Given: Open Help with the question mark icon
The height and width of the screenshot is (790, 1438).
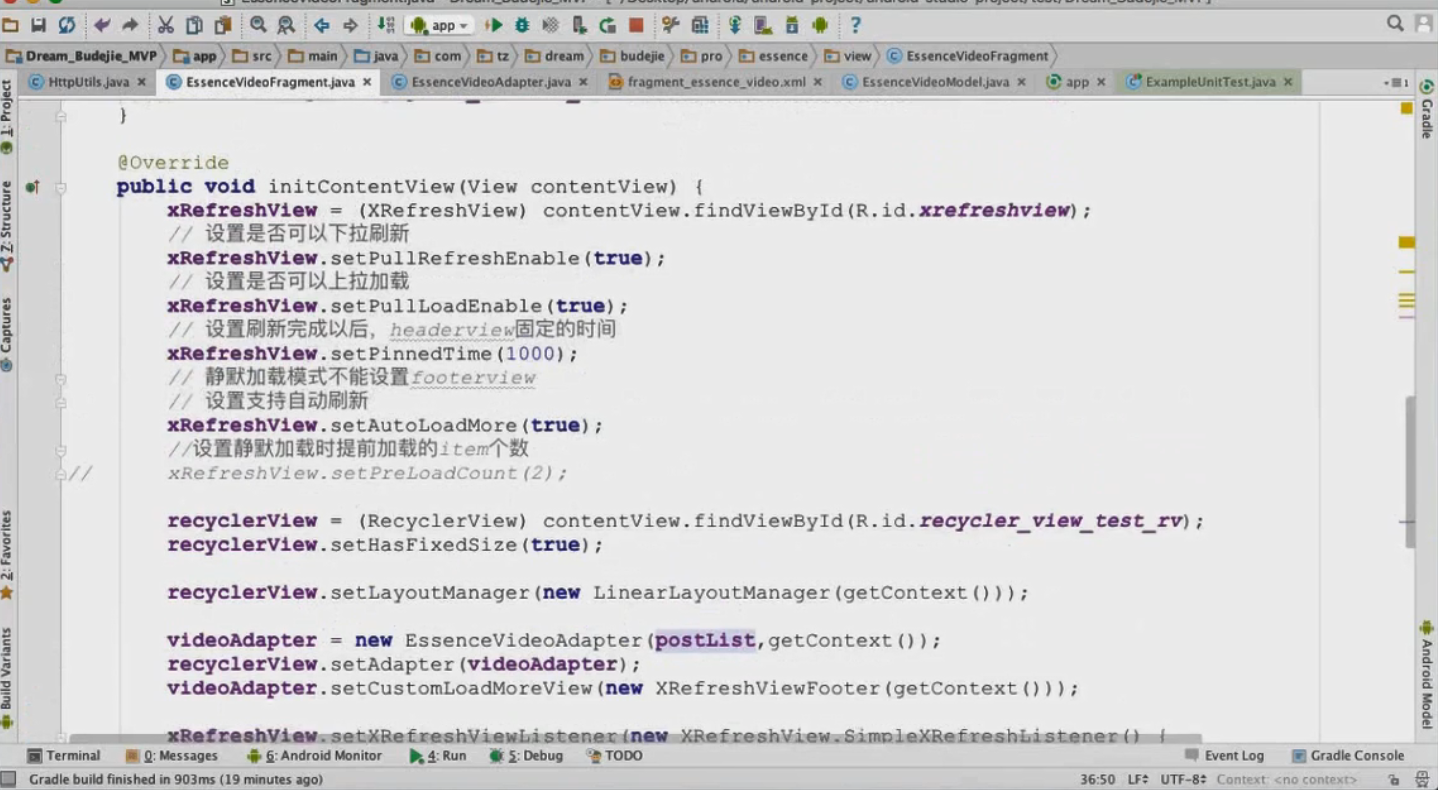Looking at the screenshot, I should click(856, 25).
